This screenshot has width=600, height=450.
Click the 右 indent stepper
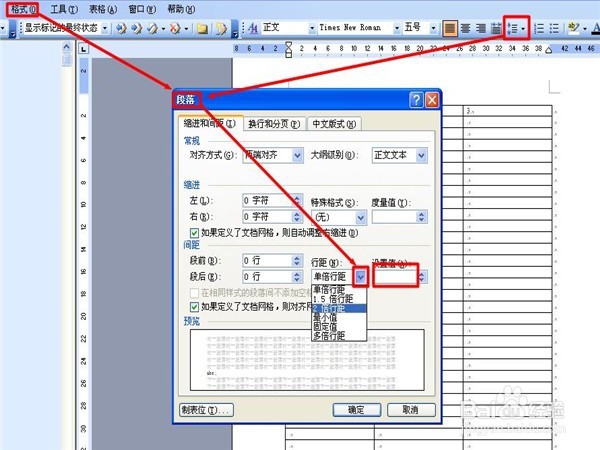[x=297, y=217]
